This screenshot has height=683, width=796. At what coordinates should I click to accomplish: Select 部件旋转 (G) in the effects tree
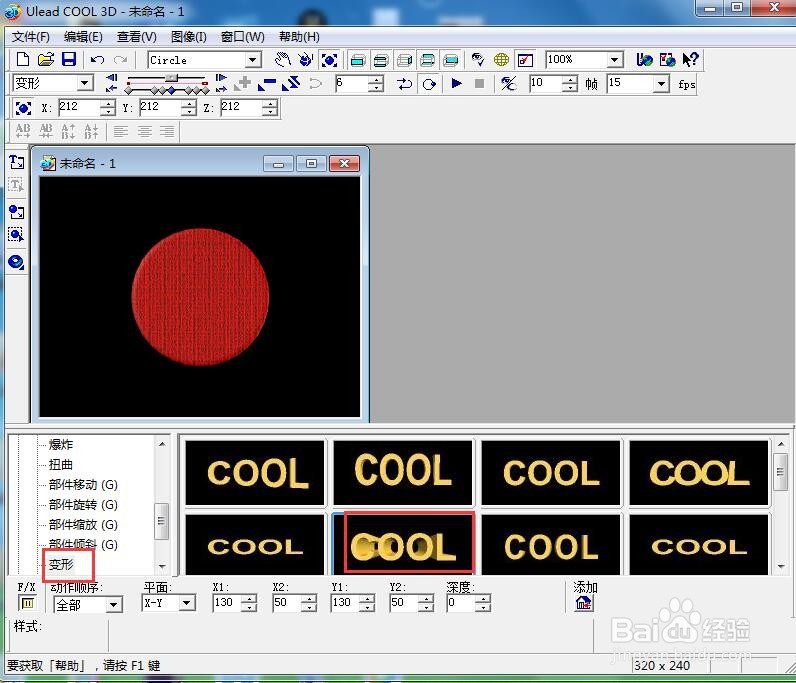[83, 505]
